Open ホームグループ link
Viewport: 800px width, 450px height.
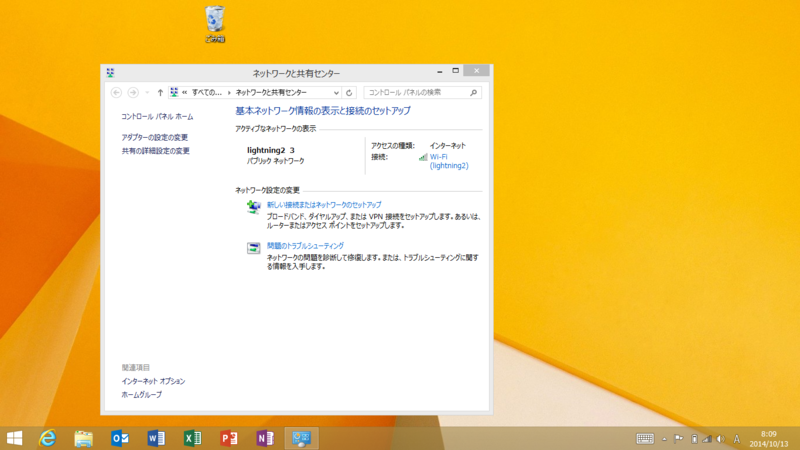[141, 394]
